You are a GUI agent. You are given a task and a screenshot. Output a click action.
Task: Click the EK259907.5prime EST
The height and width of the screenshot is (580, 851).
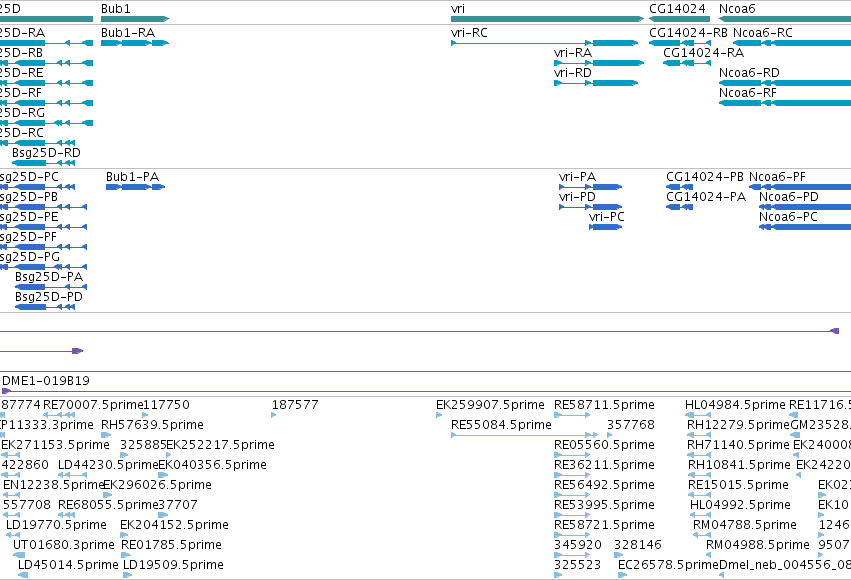439,415
